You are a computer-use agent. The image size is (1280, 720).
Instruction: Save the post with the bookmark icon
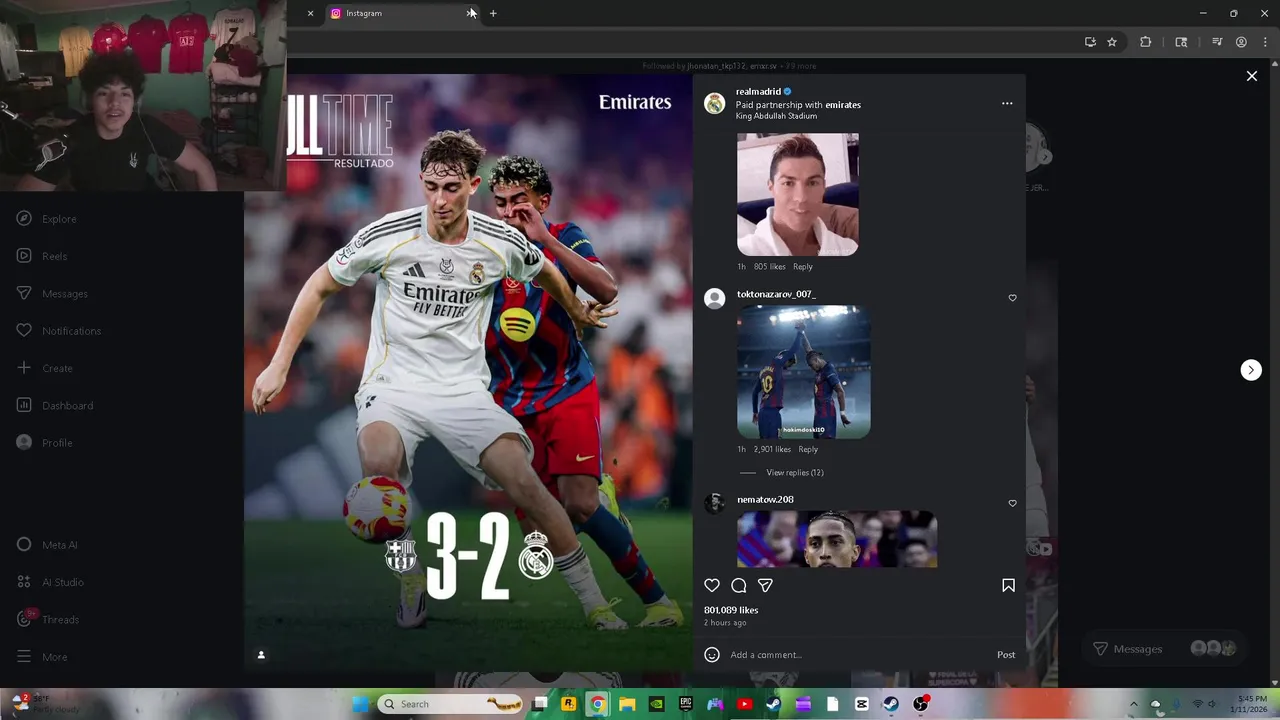[x=1008, y=586]
